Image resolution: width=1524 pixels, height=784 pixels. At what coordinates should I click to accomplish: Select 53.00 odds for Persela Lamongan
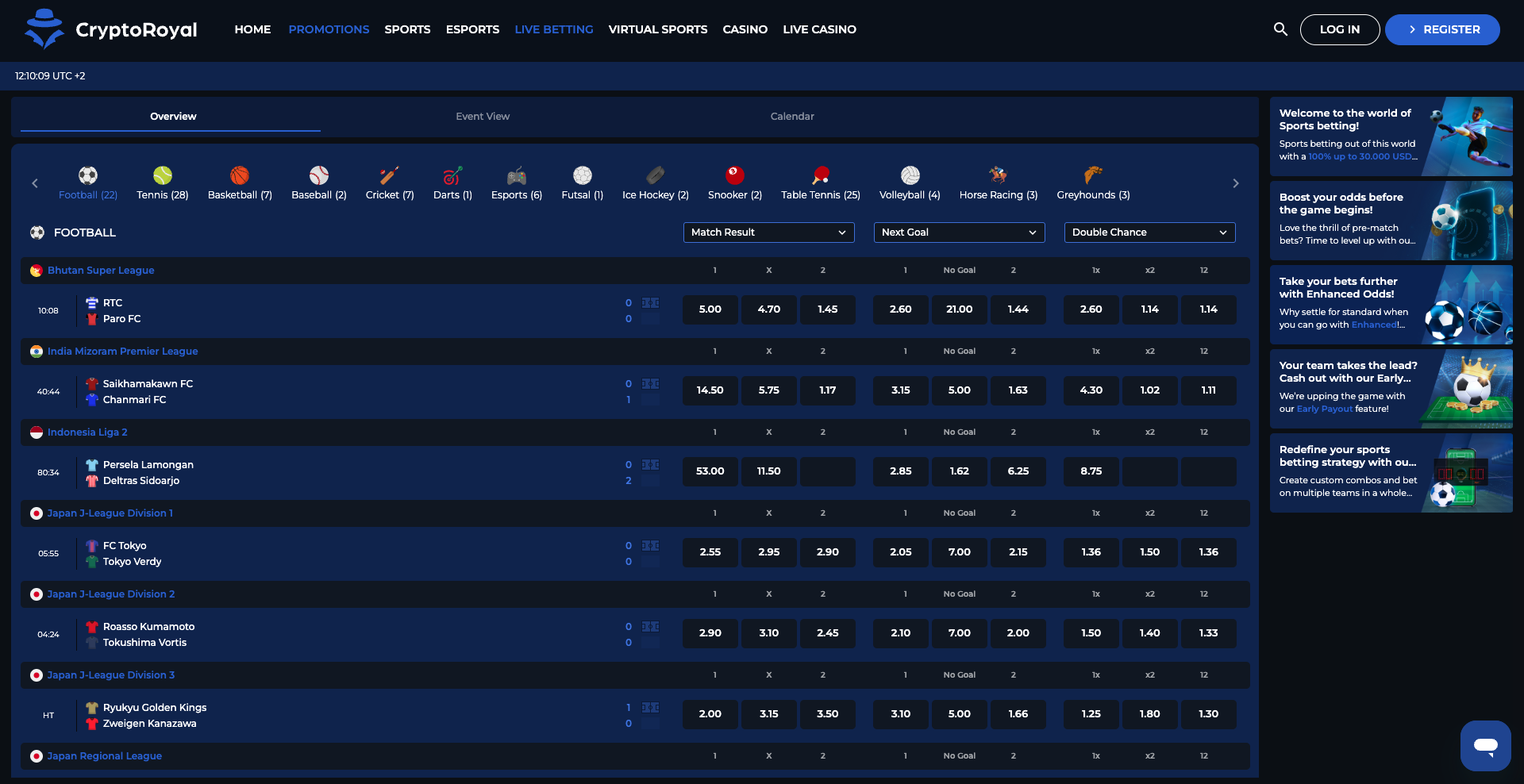710,471
